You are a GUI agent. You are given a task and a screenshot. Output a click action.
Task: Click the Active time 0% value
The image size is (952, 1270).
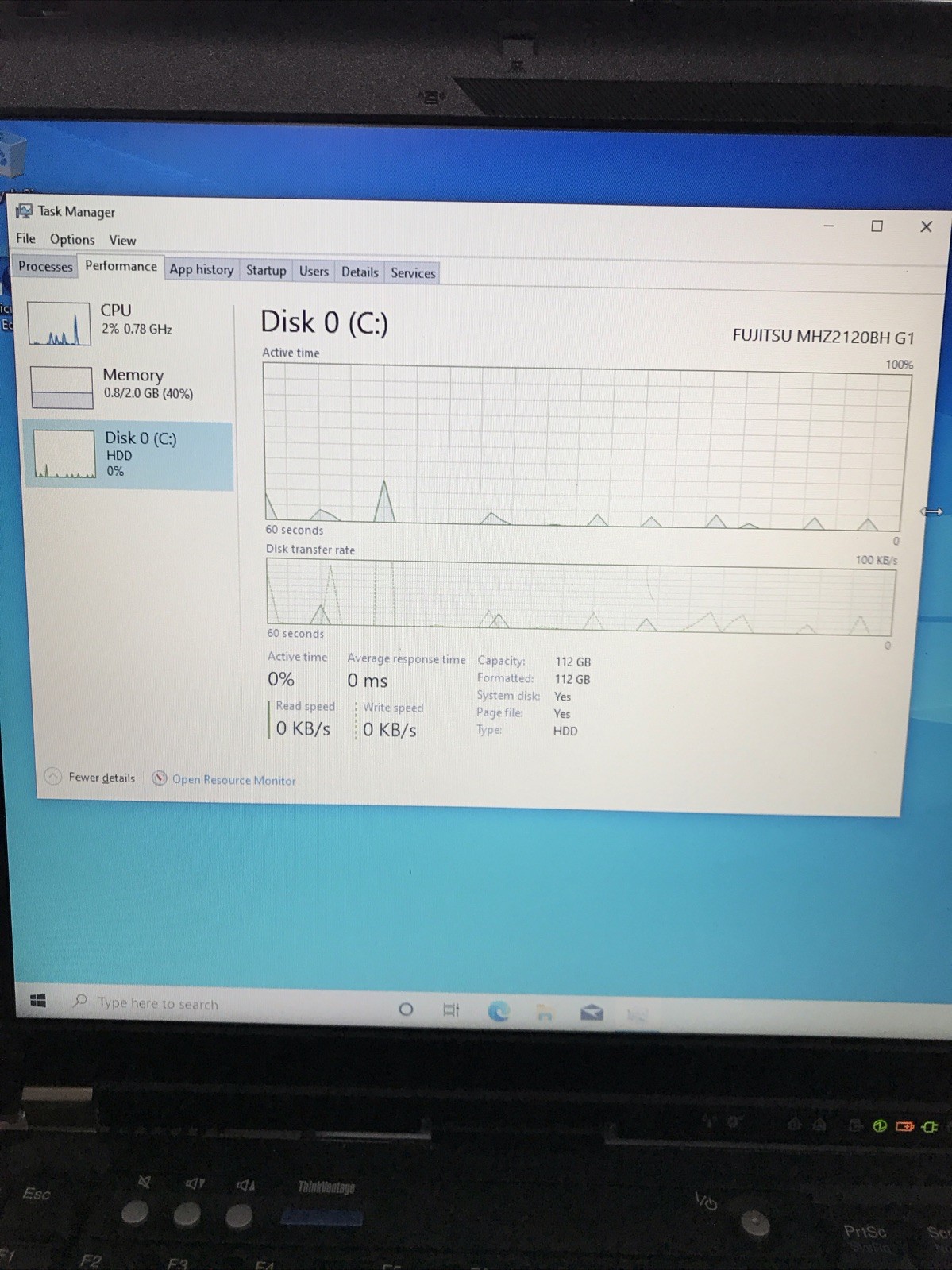(281, 679)
